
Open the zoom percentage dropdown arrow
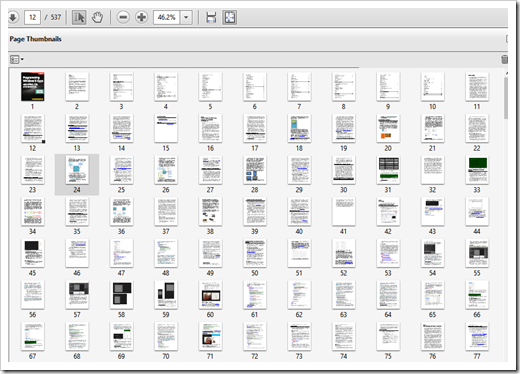pyautogui.click(x=186, y=17)
